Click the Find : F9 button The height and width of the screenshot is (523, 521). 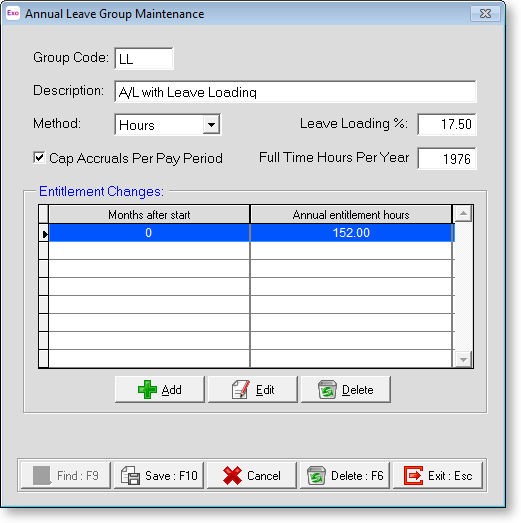pos(65,475)
